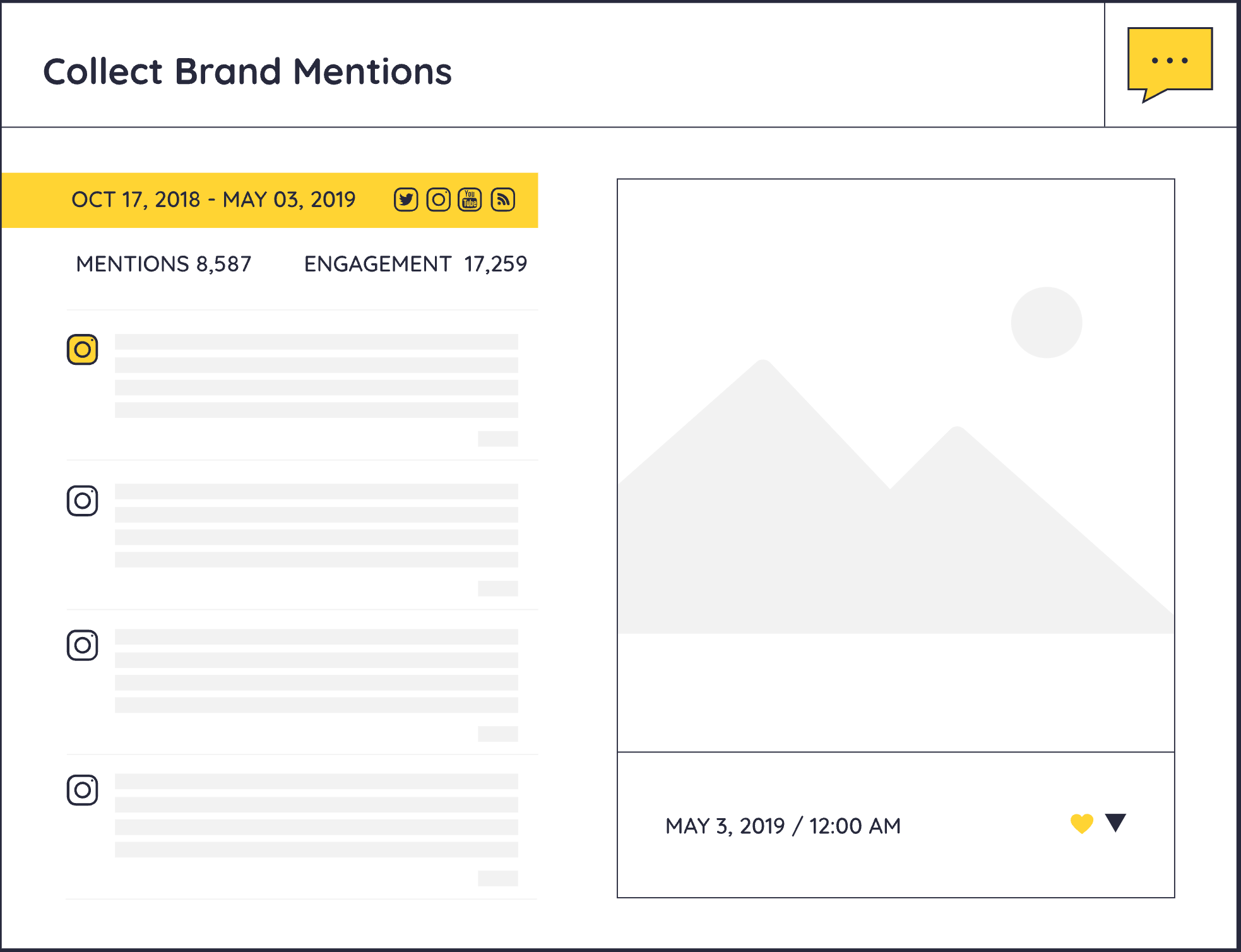Screen dimensions: 1241x952
Task: Open the yellow chat bubble icon
Action: 1170,61
